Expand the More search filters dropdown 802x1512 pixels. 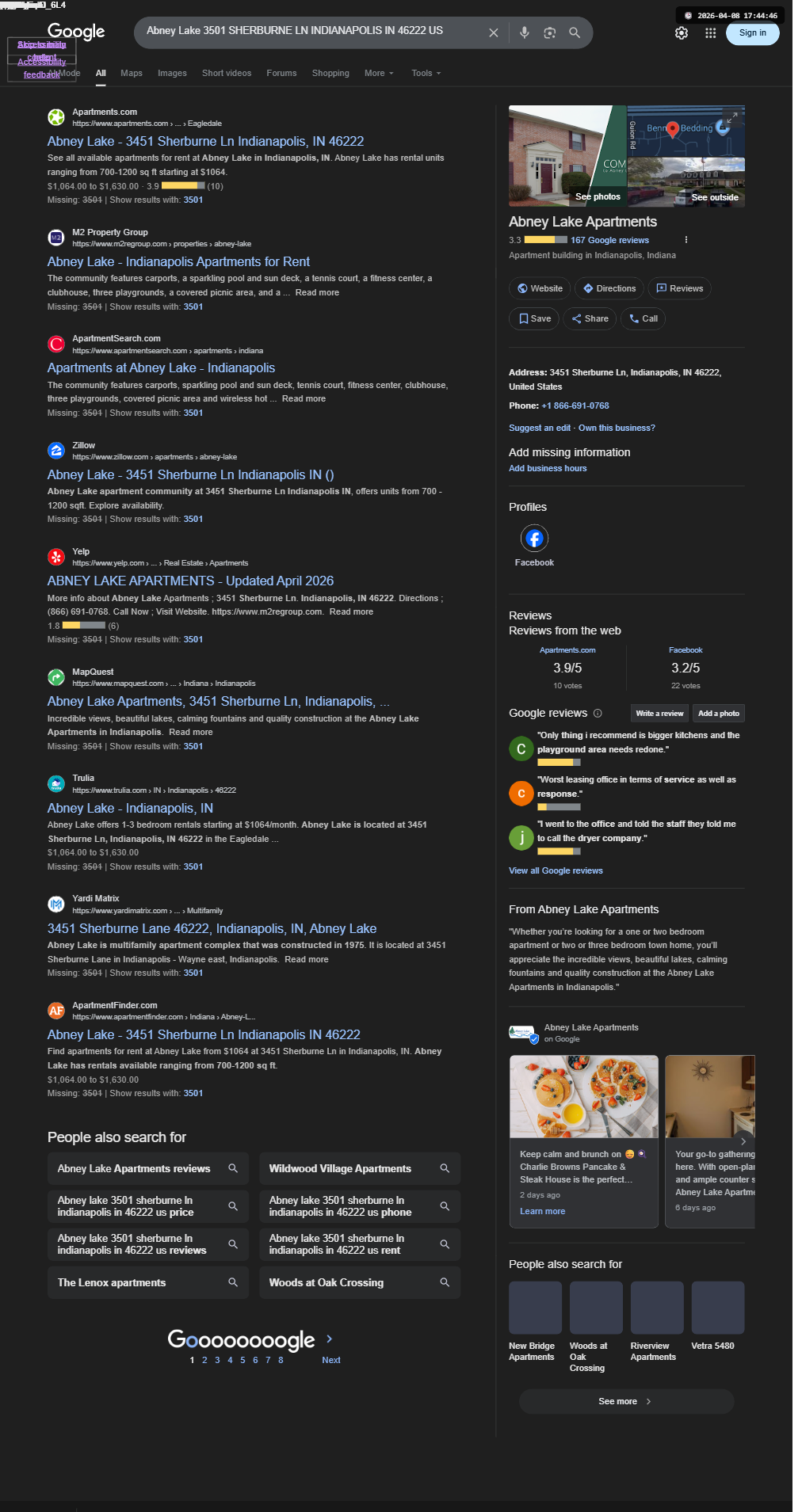click(379, 73)
